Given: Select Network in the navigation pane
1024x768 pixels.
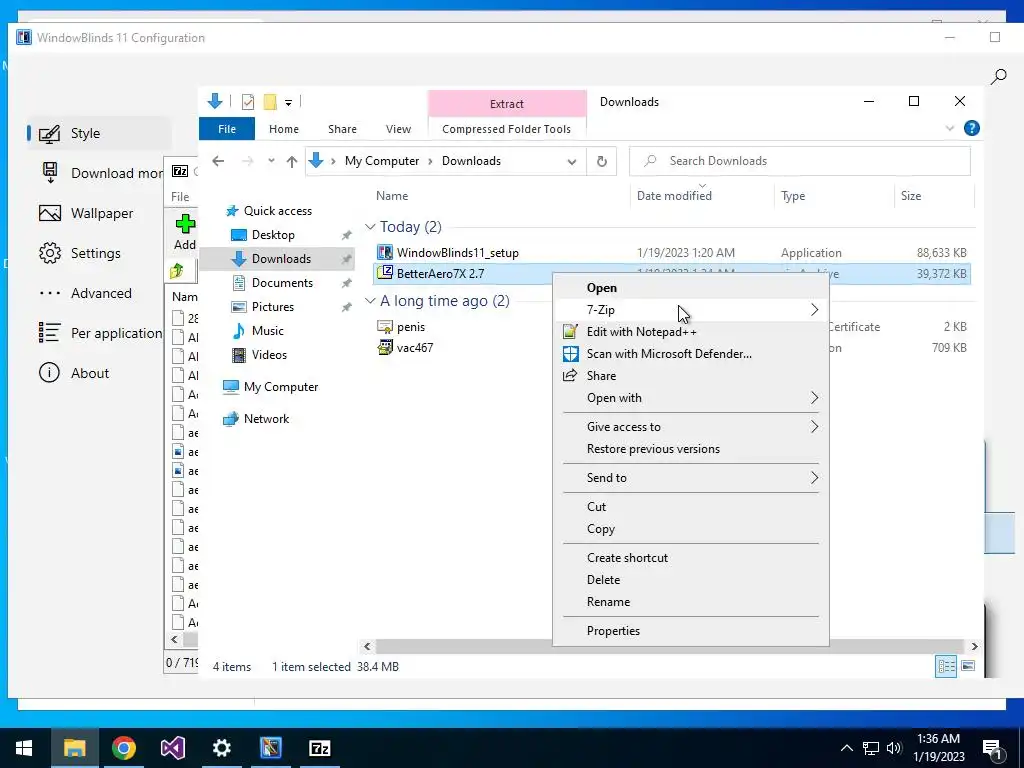Looking at the screenshot, I should (266, 419).
